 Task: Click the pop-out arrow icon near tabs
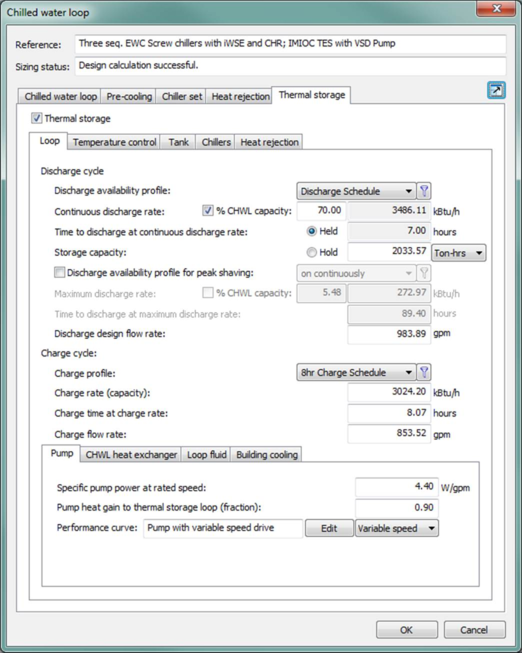tap(496, 90)
